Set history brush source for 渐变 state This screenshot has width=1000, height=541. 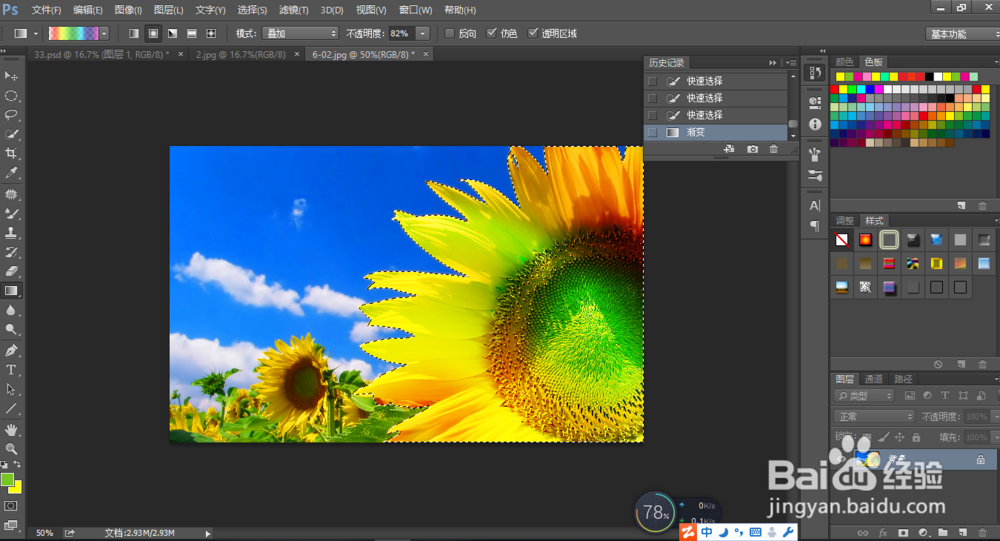[x=652, y=132]
